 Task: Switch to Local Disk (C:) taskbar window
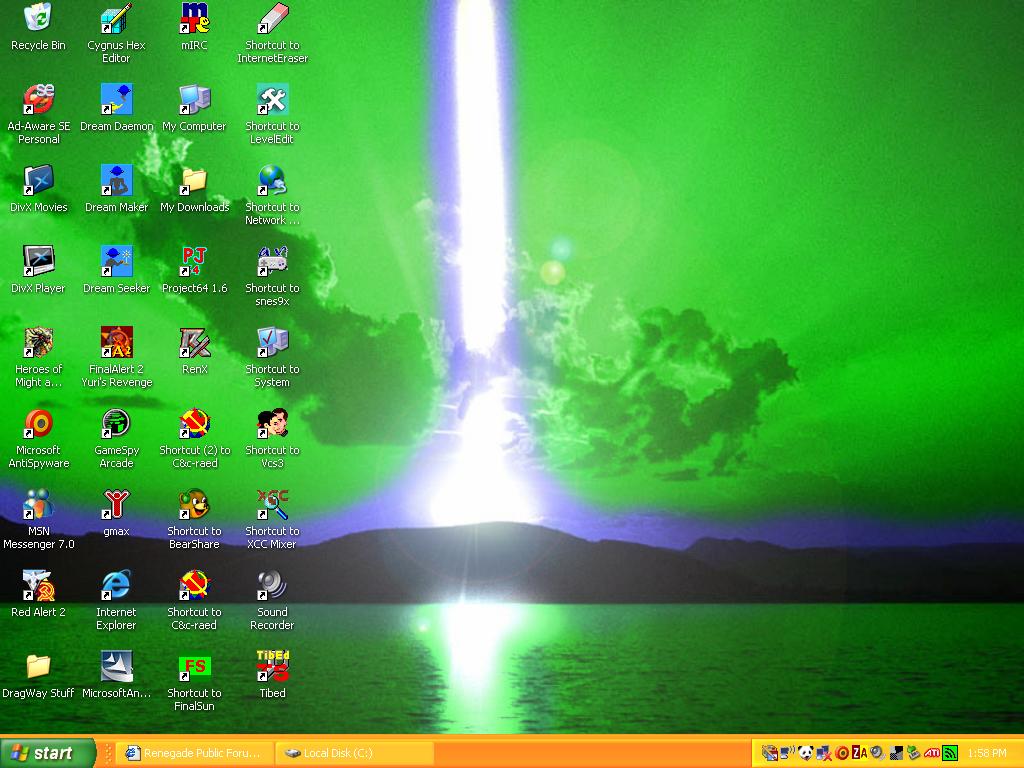point(355,753)
